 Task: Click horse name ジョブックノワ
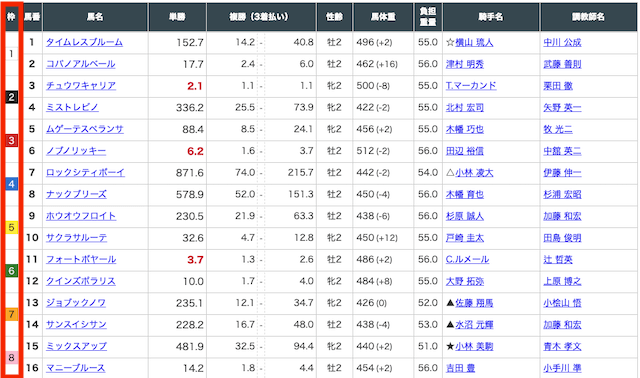tap(76, 303)
